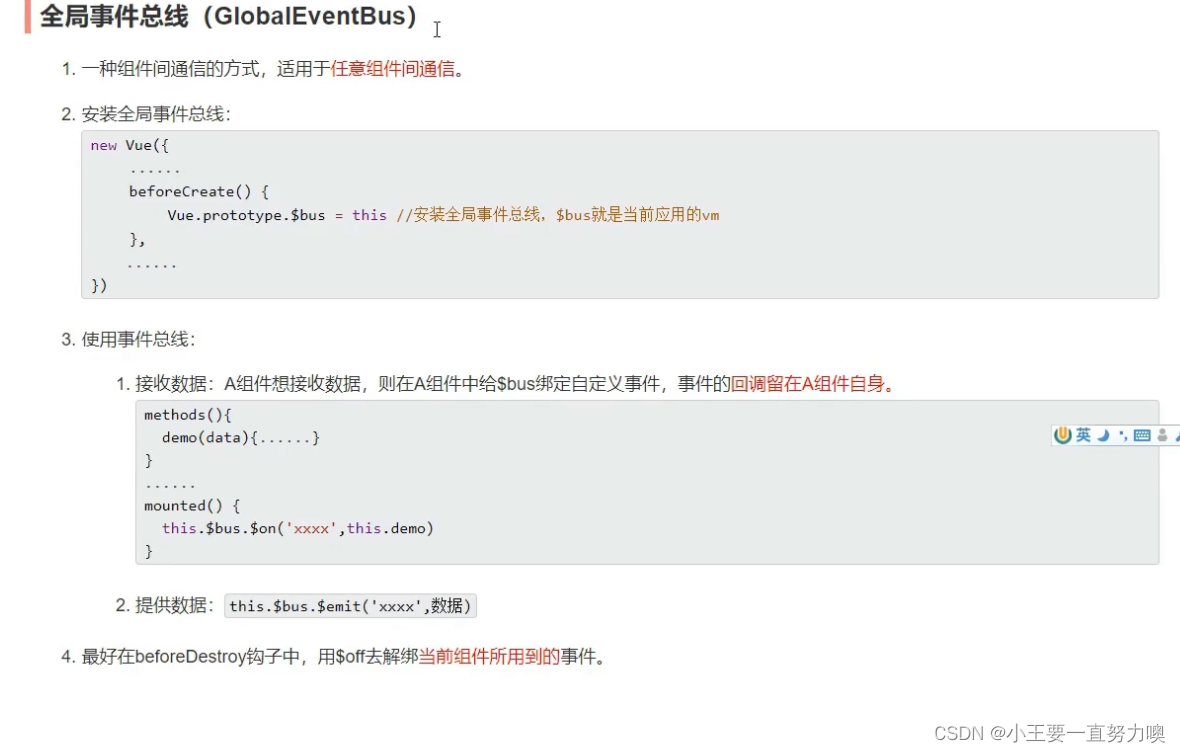The image size is (1180, 753).
Task: Toggle the punctuation mode icon
Action: [1122, 435]
